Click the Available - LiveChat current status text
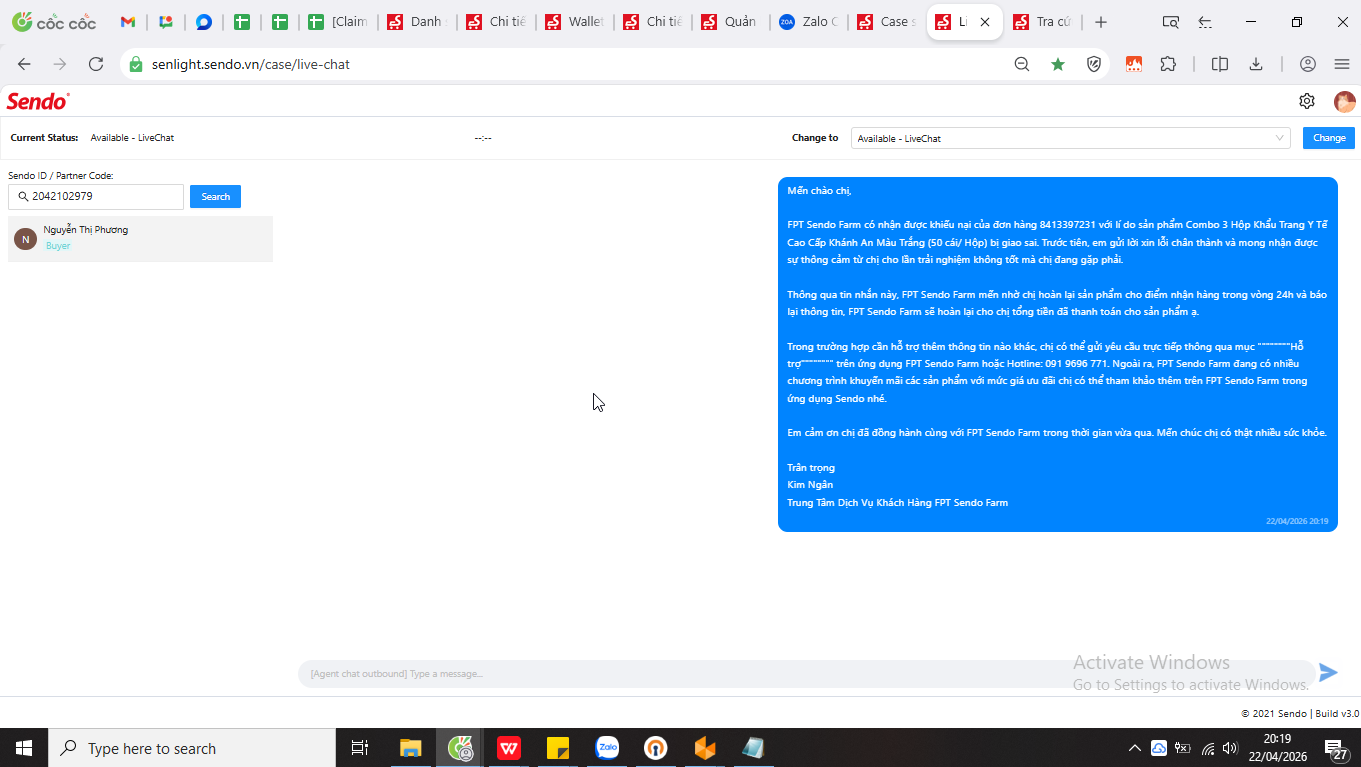 click(132, 138)
